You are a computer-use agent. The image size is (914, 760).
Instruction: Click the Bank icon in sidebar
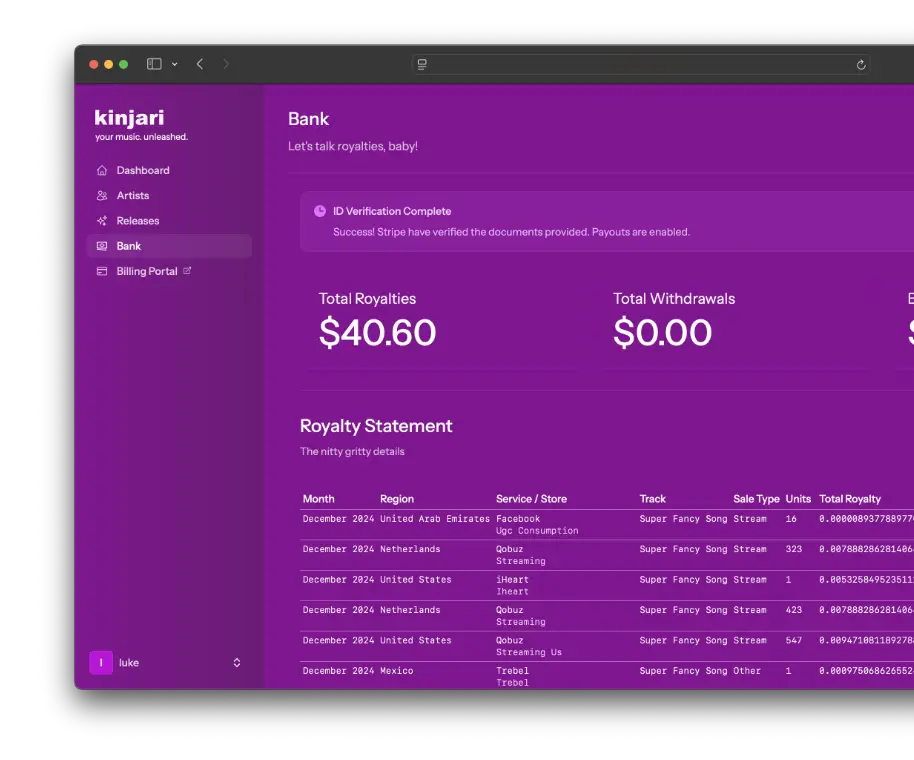point(102,246)
